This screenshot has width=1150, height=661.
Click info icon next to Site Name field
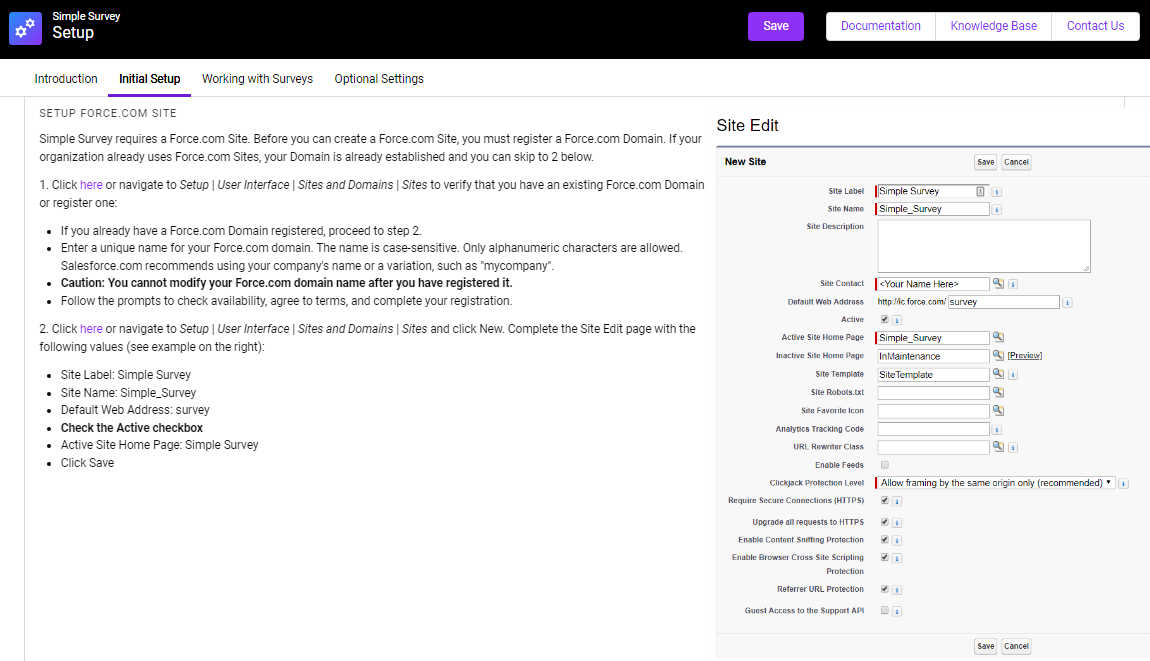(x=997, y=210)
